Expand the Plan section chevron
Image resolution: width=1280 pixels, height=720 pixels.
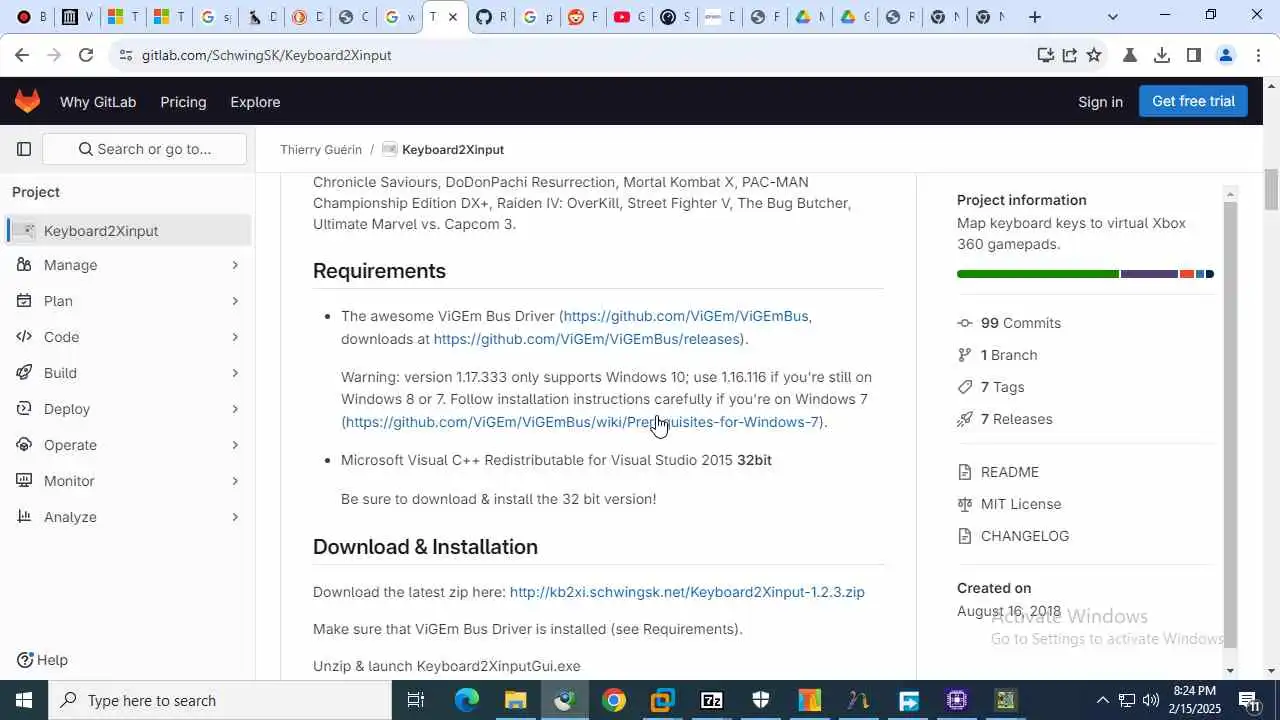[235, 301]
